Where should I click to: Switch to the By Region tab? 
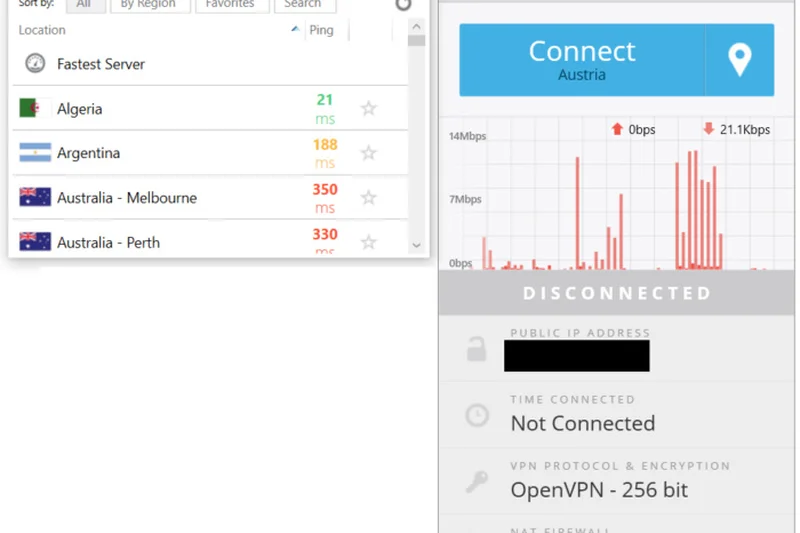coord(150,4)
